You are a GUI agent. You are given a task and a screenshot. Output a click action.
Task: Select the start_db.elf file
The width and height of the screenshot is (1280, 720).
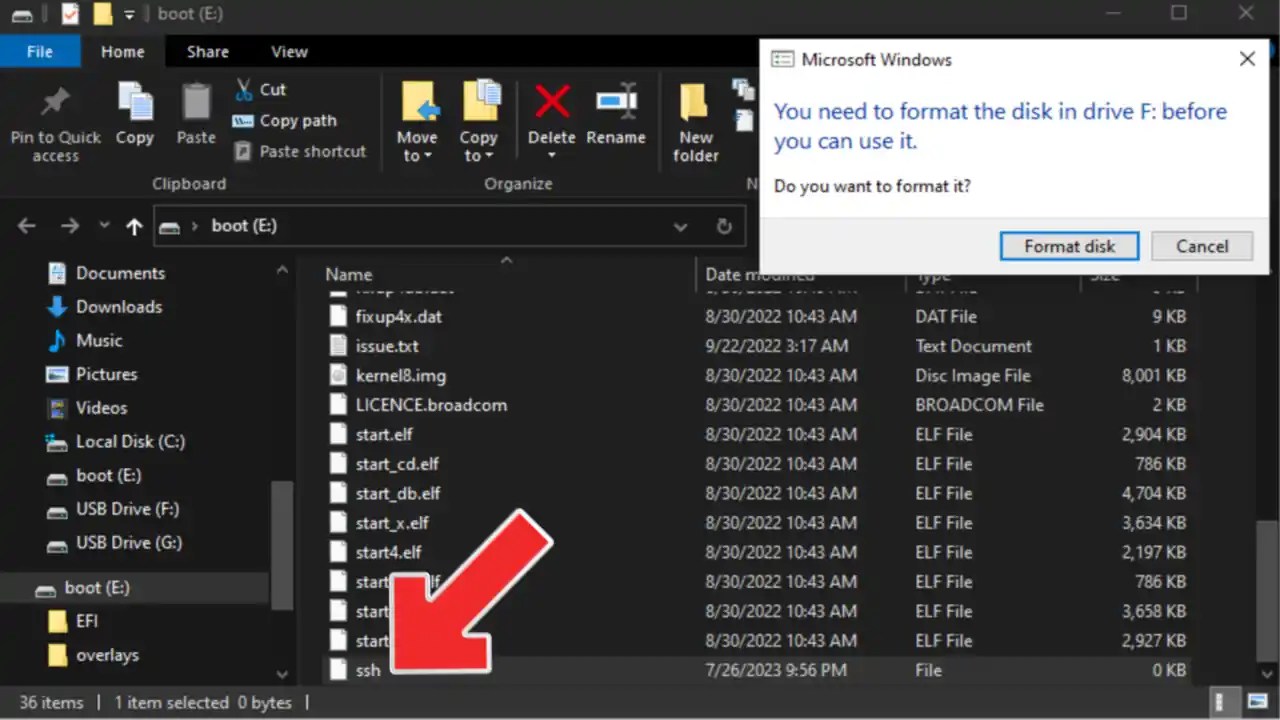pyautogui.click(x=398, y=493)
